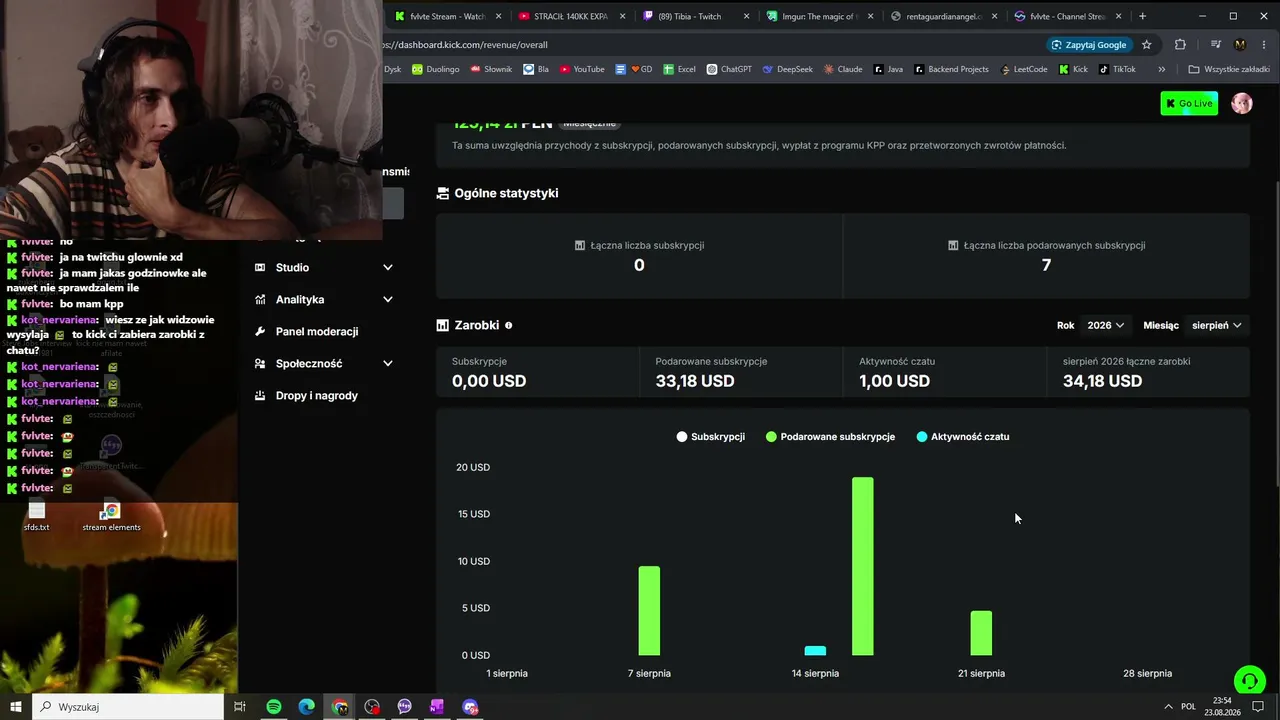Open the stream elements desktop shortcut

pyautogui.click(x=111, y=516)
